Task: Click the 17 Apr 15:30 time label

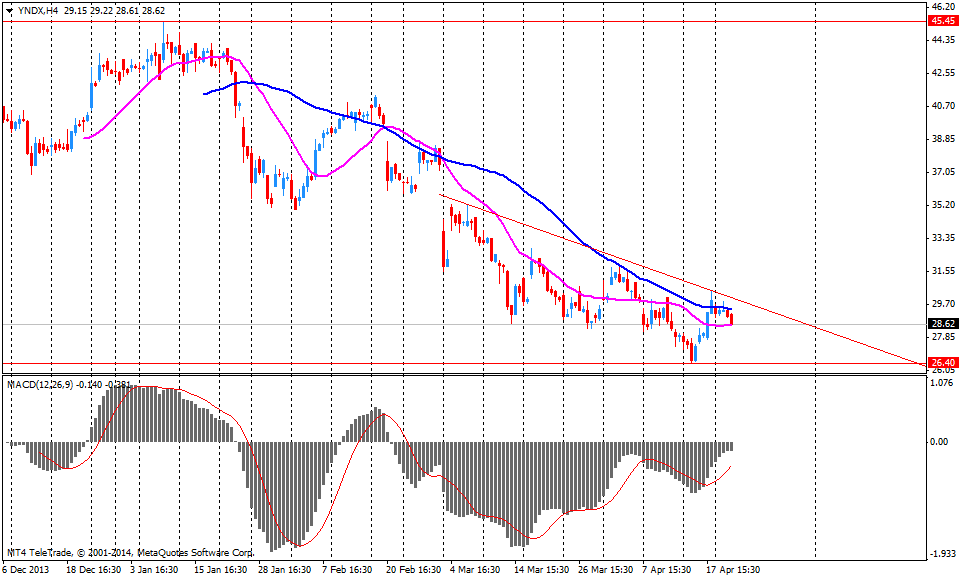Action: (733, 570)
